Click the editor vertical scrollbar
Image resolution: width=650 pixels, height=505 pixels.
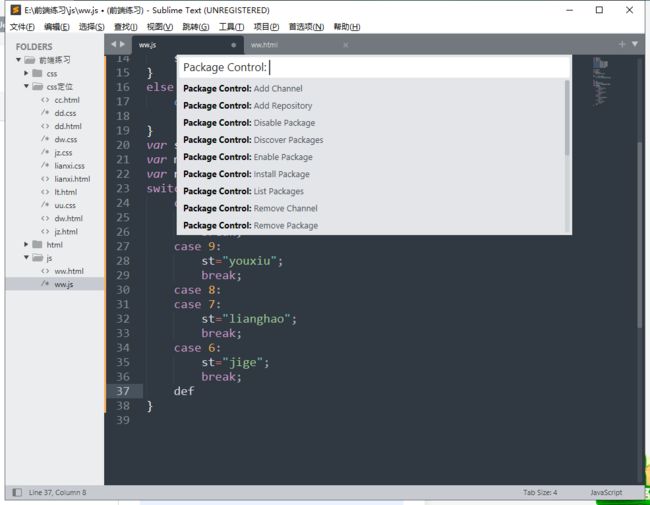pos(639,234)
